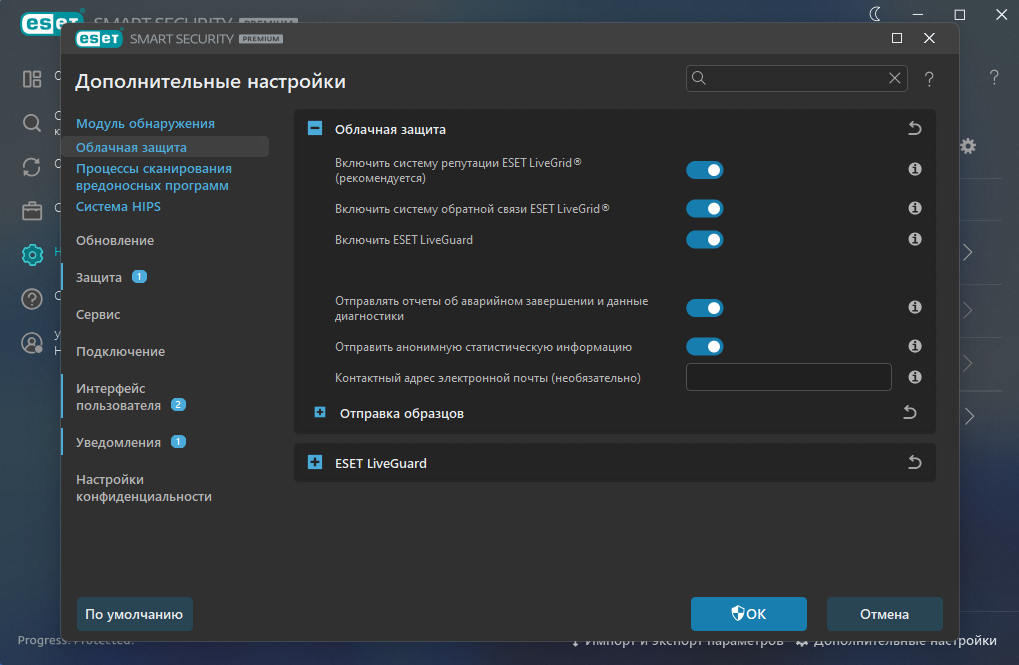
Task: Toggle ESET LiveGrid feedback system switch
Action: [704, 209]
